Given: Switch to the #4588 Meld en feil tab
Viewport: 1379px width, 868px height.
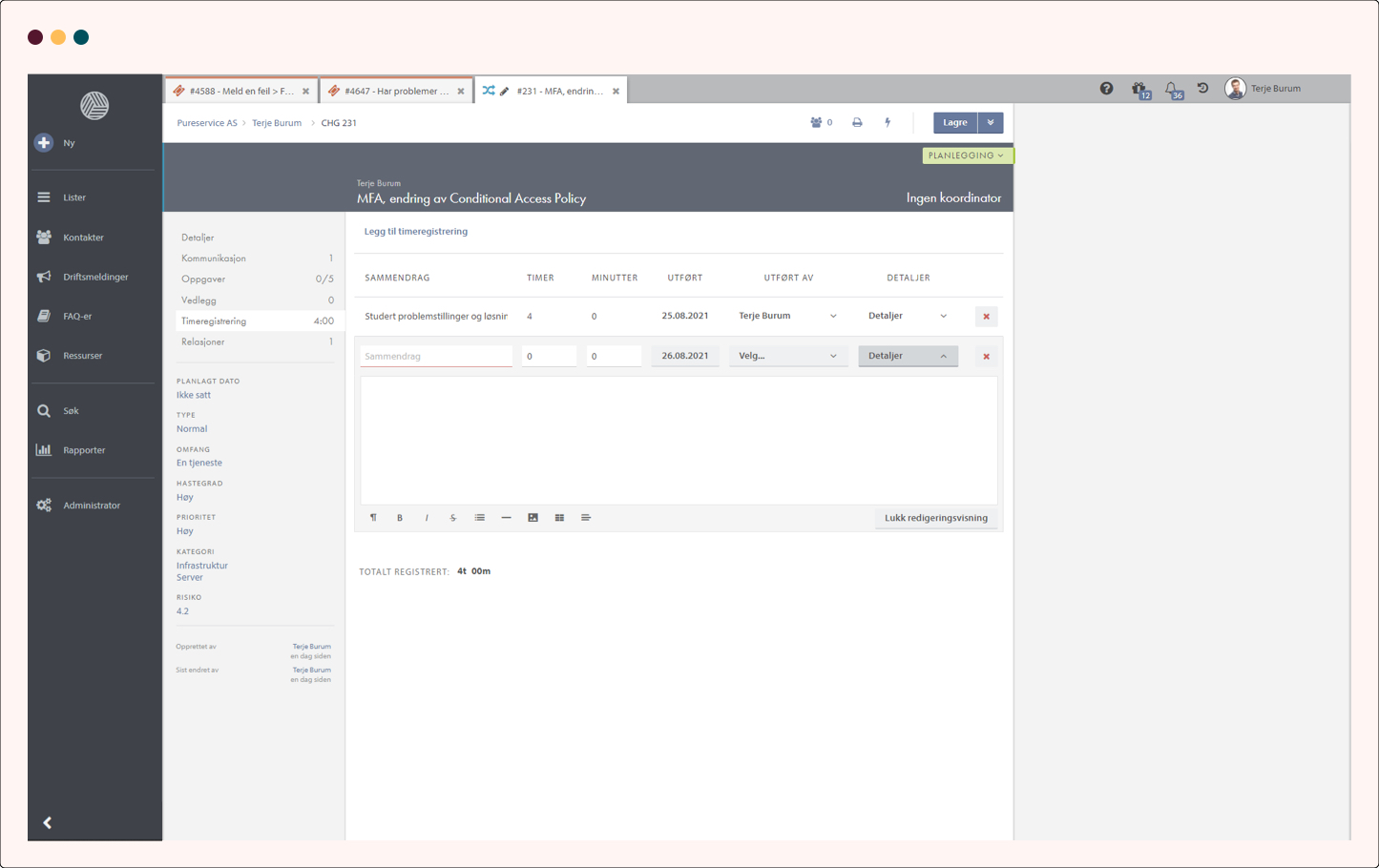Looking at the screenshot, I should pyautogui.click(x=239, y=92).
